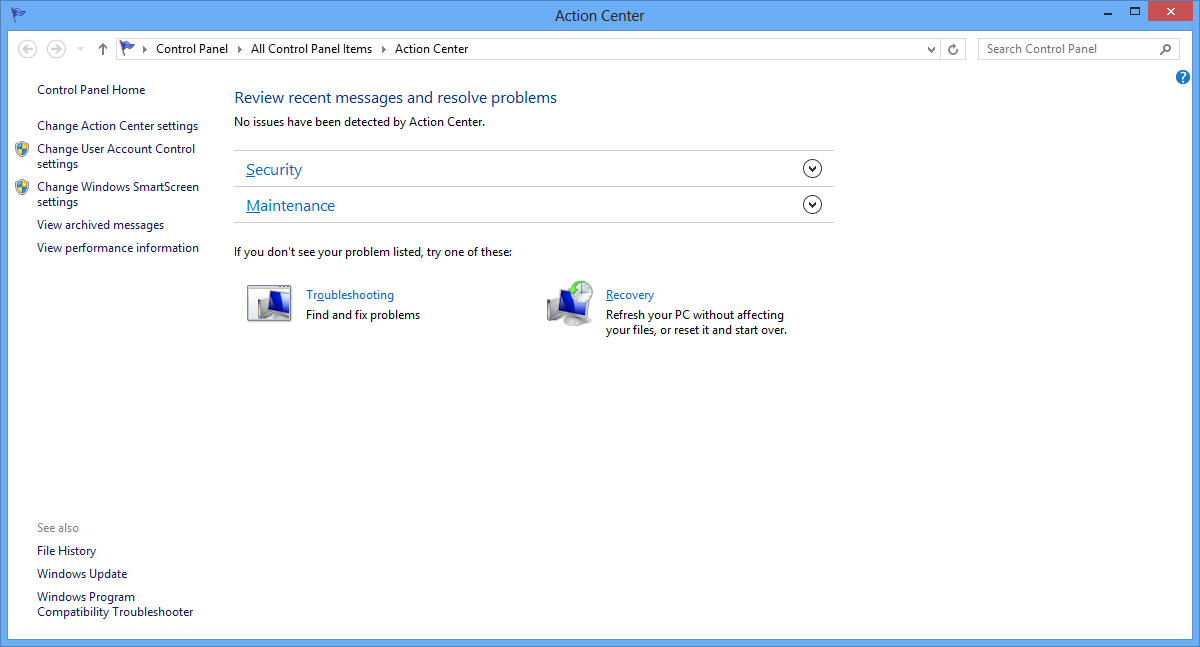Click the 'Review recent messages and resolve problems' heading

pyautogui.click(x=396, y=98)
